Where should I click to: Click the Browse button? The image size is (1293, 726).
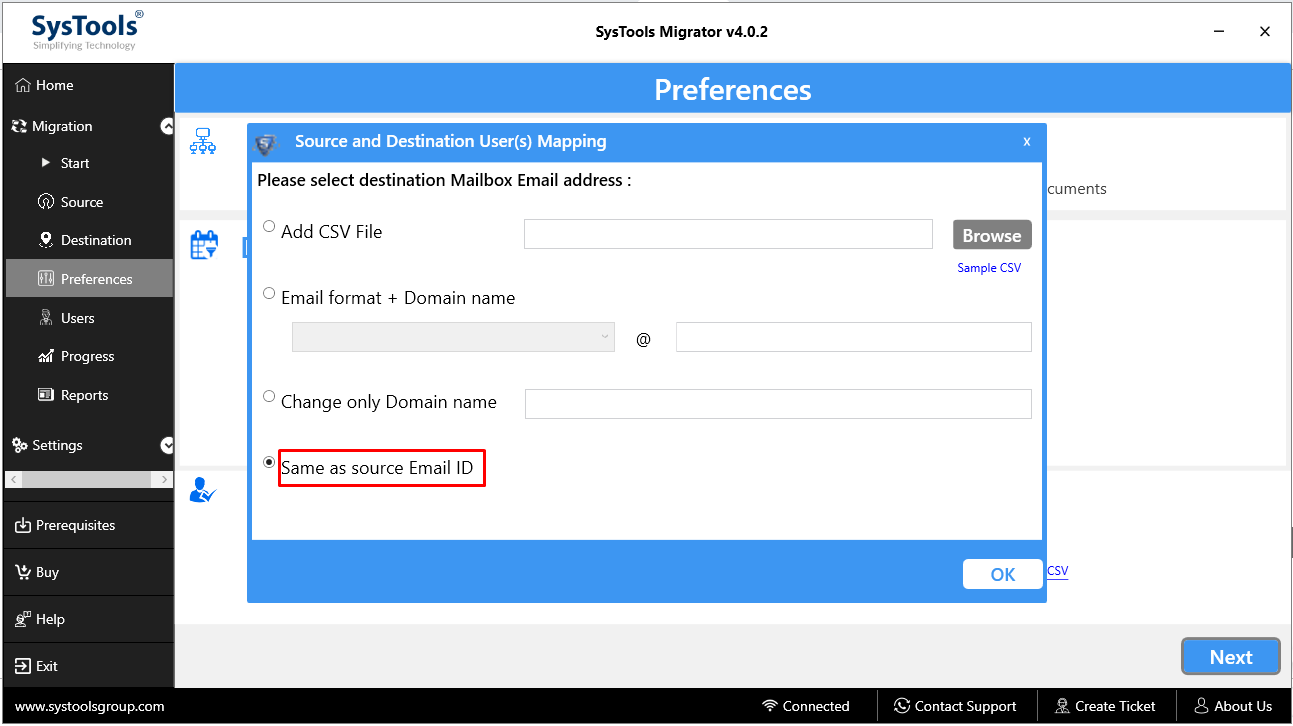992,235
